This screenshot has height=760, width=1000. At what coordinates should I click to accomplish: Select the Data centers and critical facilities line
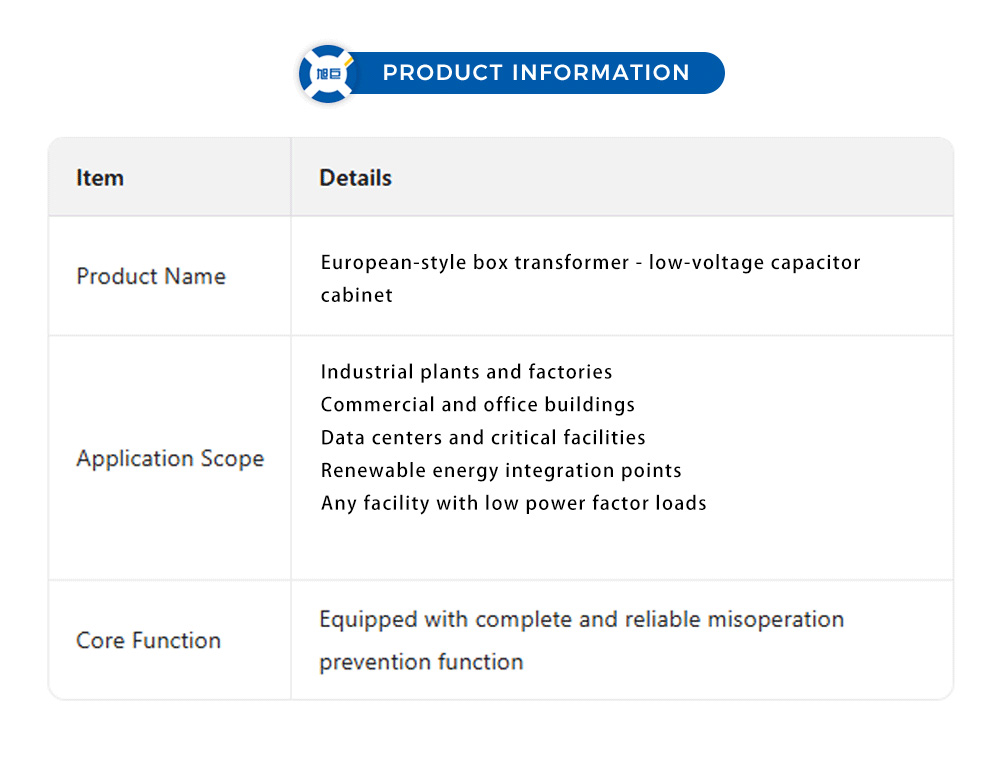coord(483,438)
